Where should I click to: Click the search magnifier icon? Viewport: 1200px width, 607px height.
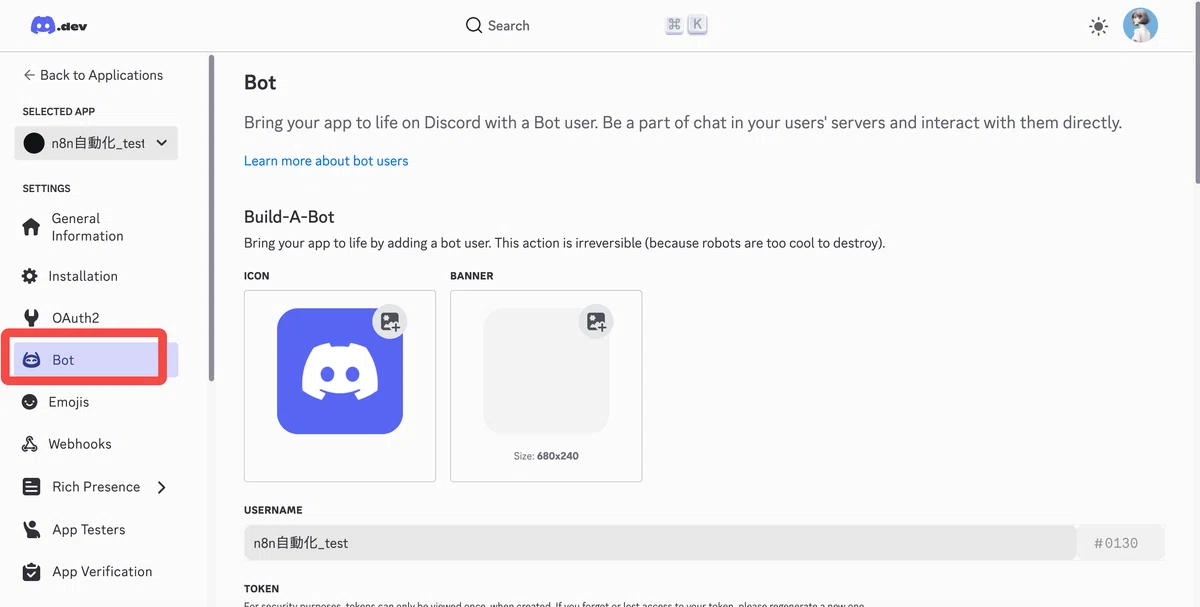coord(474,26)
